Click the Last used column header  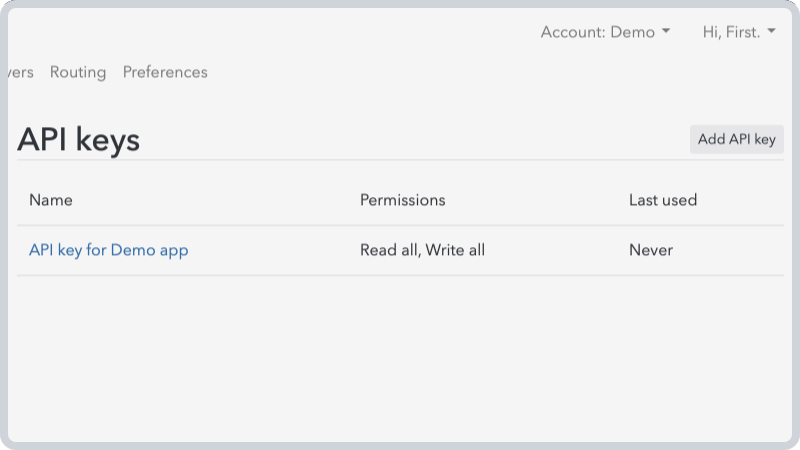click(x=663, y=200)
